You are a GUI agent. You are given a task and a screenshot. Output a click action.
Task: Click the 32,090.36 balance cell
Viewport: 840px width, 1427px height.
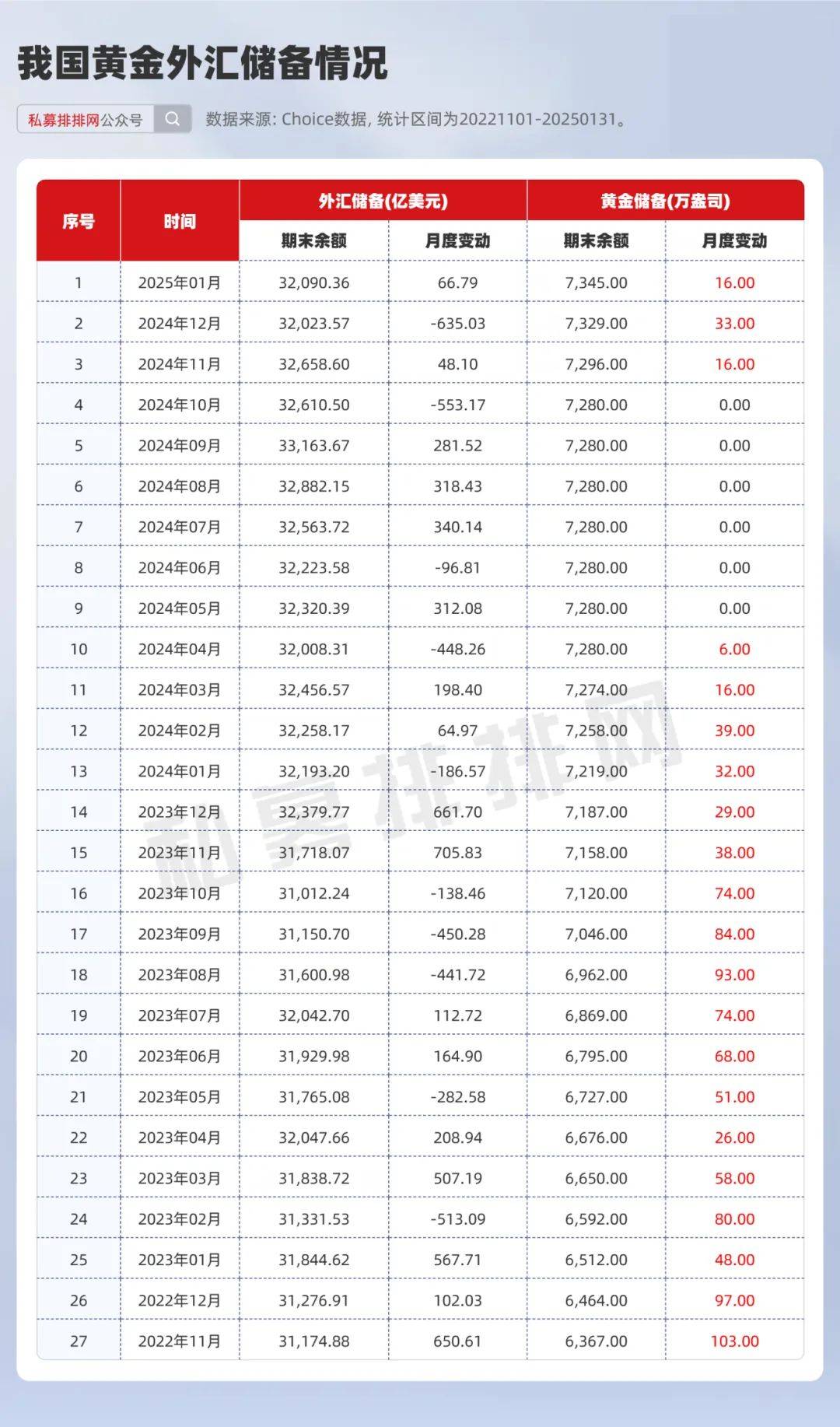pyautogui.click(x=314, y=282)
